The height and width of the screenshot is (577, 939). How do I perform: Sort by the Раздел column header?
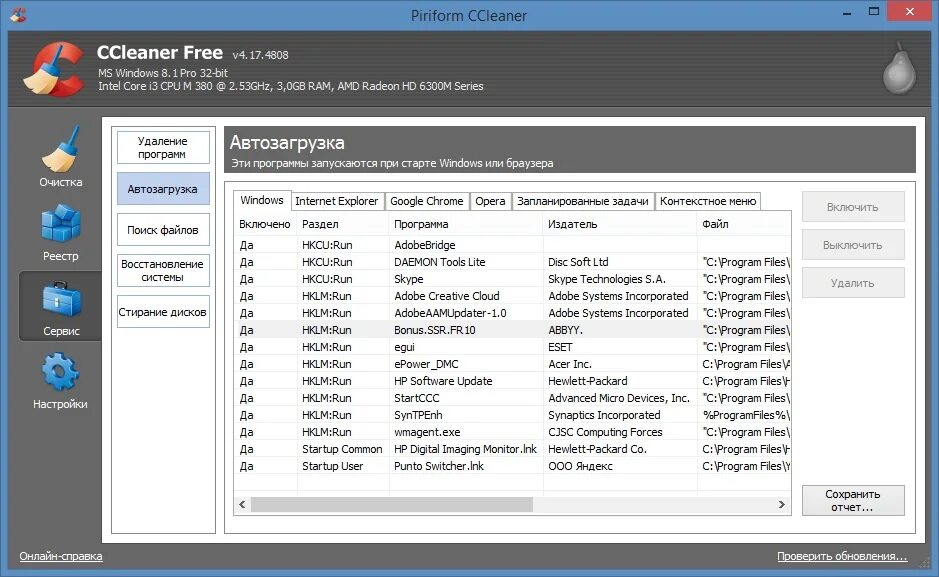(343, 224)
